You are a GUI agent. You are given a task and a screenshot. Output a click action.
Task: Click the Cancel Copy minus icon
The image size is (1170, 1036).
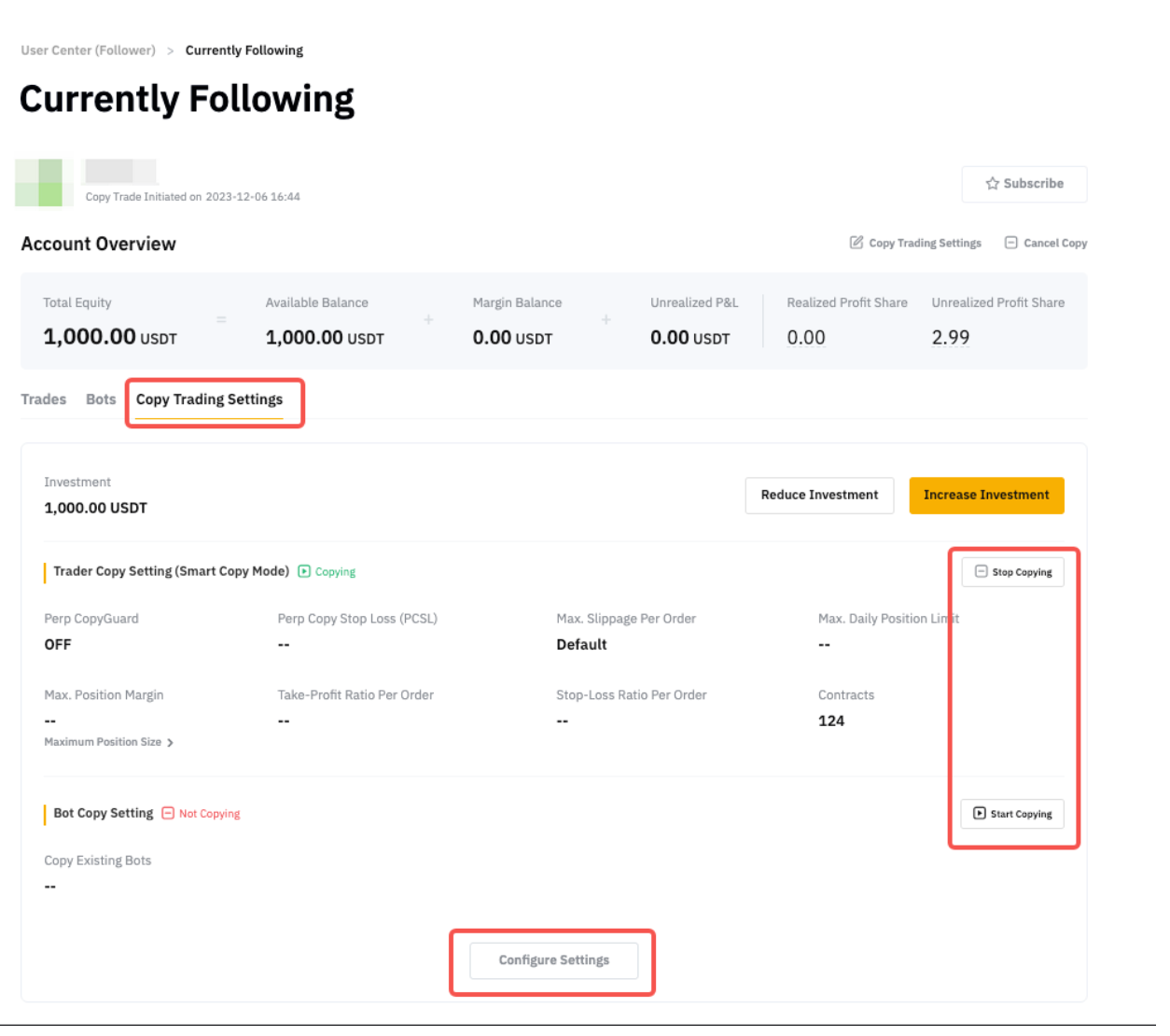click(x=1010, y=243)
